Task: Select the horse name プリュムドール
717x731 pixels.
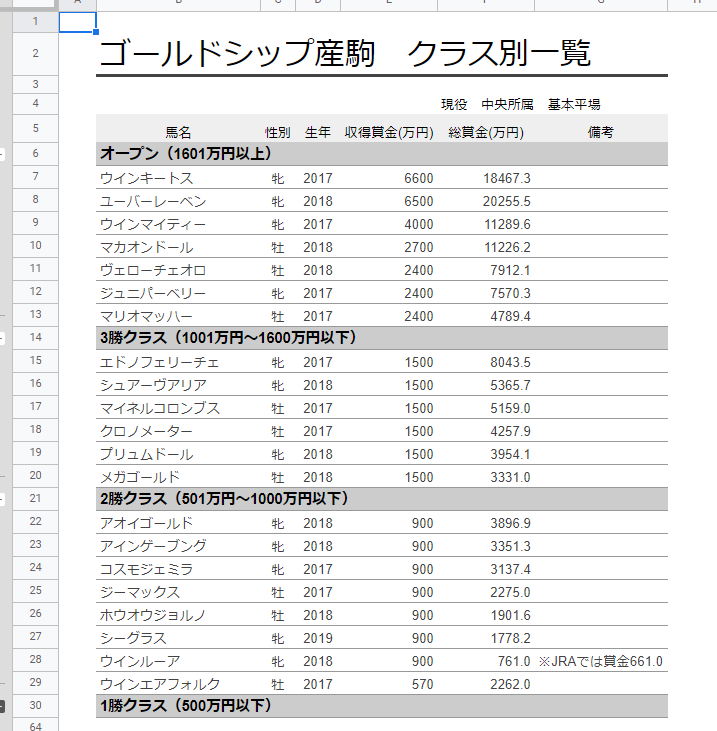Action: click(146, 454)
